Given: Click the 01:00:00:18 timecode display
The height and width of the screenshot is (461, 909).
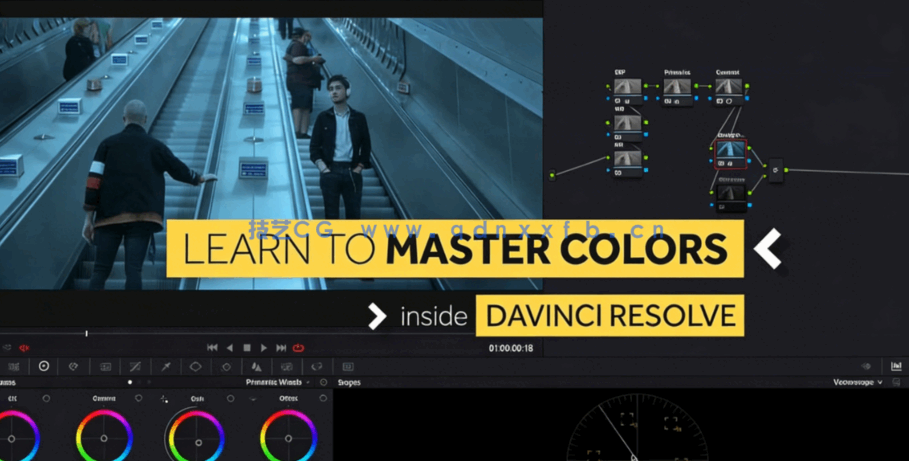Looking at the screenshot, I should point(511,348).
